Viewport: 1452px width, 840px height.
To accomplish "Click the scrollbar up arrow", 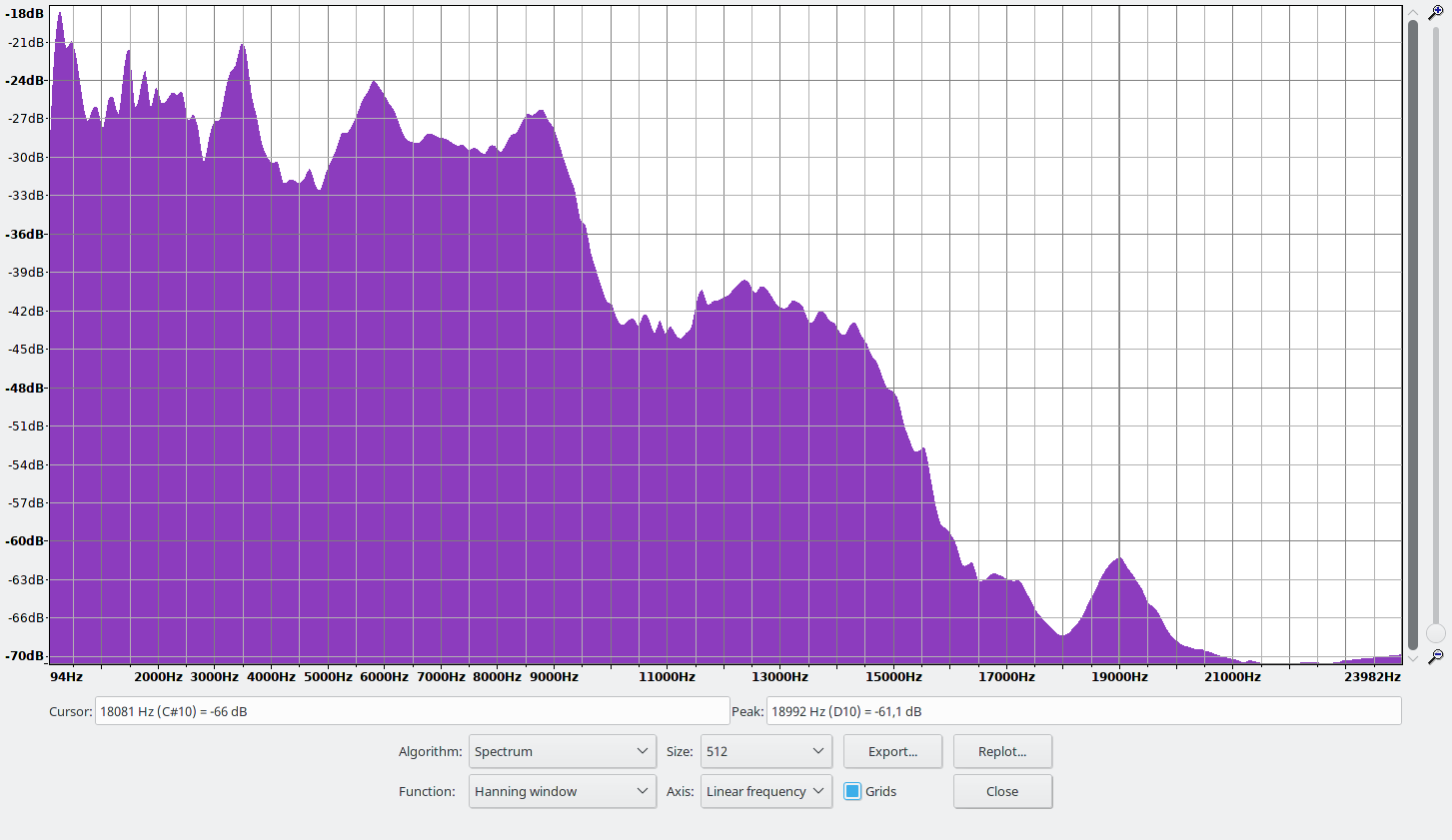I will [1413, 12].
